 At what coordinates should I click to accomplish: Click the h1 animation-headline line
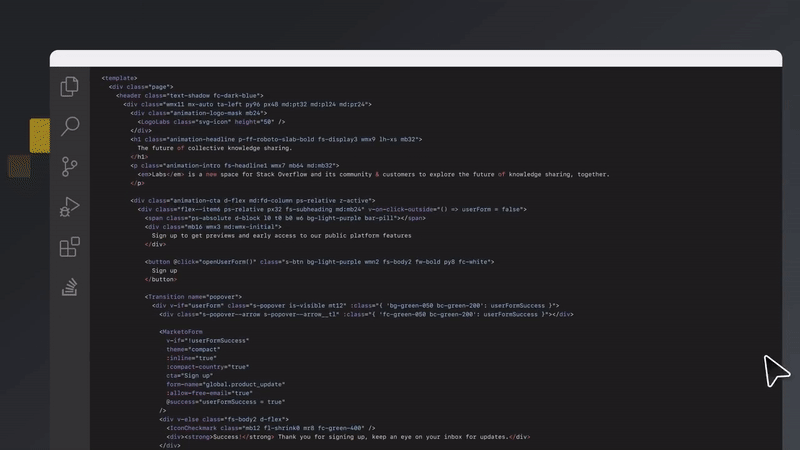click(276, 139)
